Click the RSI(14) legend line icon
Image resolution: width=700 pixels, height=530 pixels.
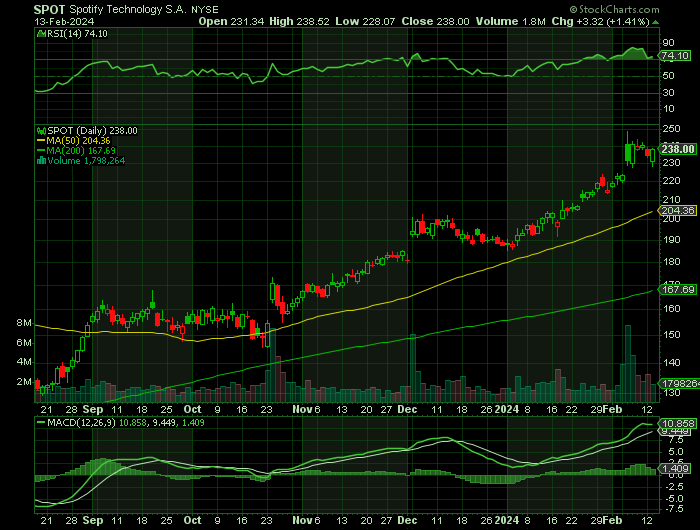(41, 33)
